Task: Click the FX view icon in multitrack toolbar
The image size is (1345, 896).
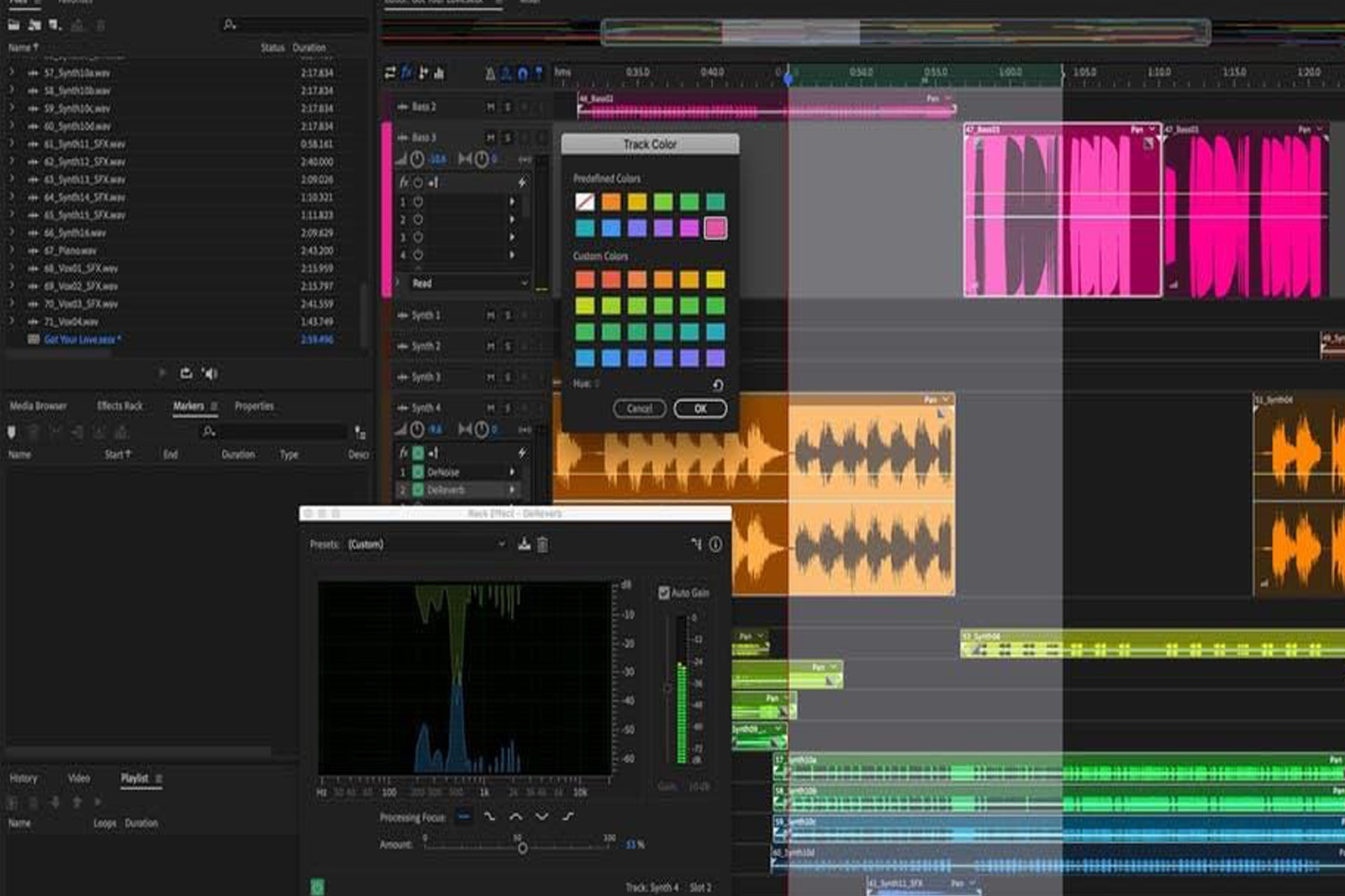Action: pyautogui.click(x=406, y=73)
